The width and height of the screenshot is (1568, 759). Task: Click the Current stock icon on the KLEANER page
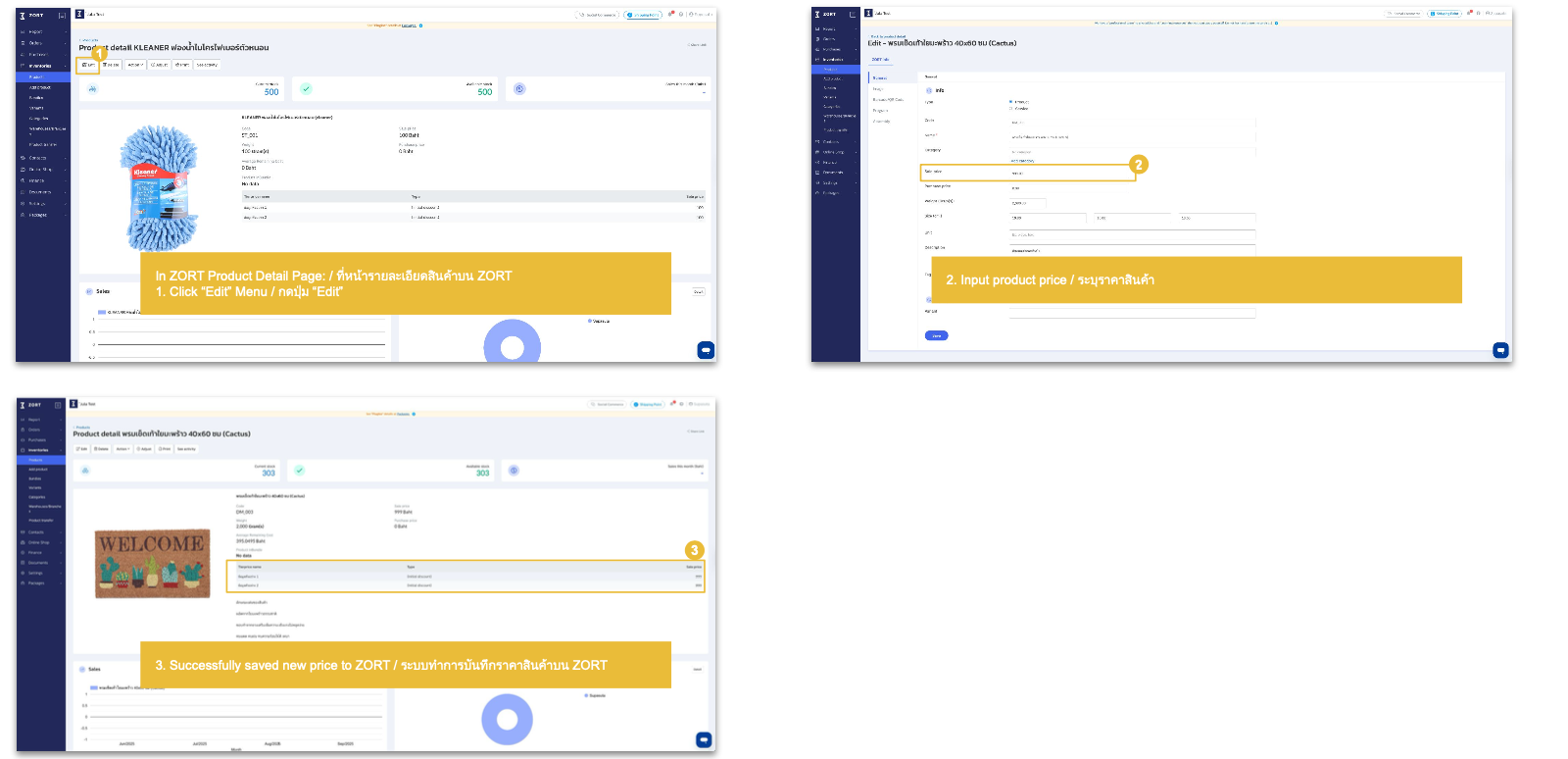[92, 89]
